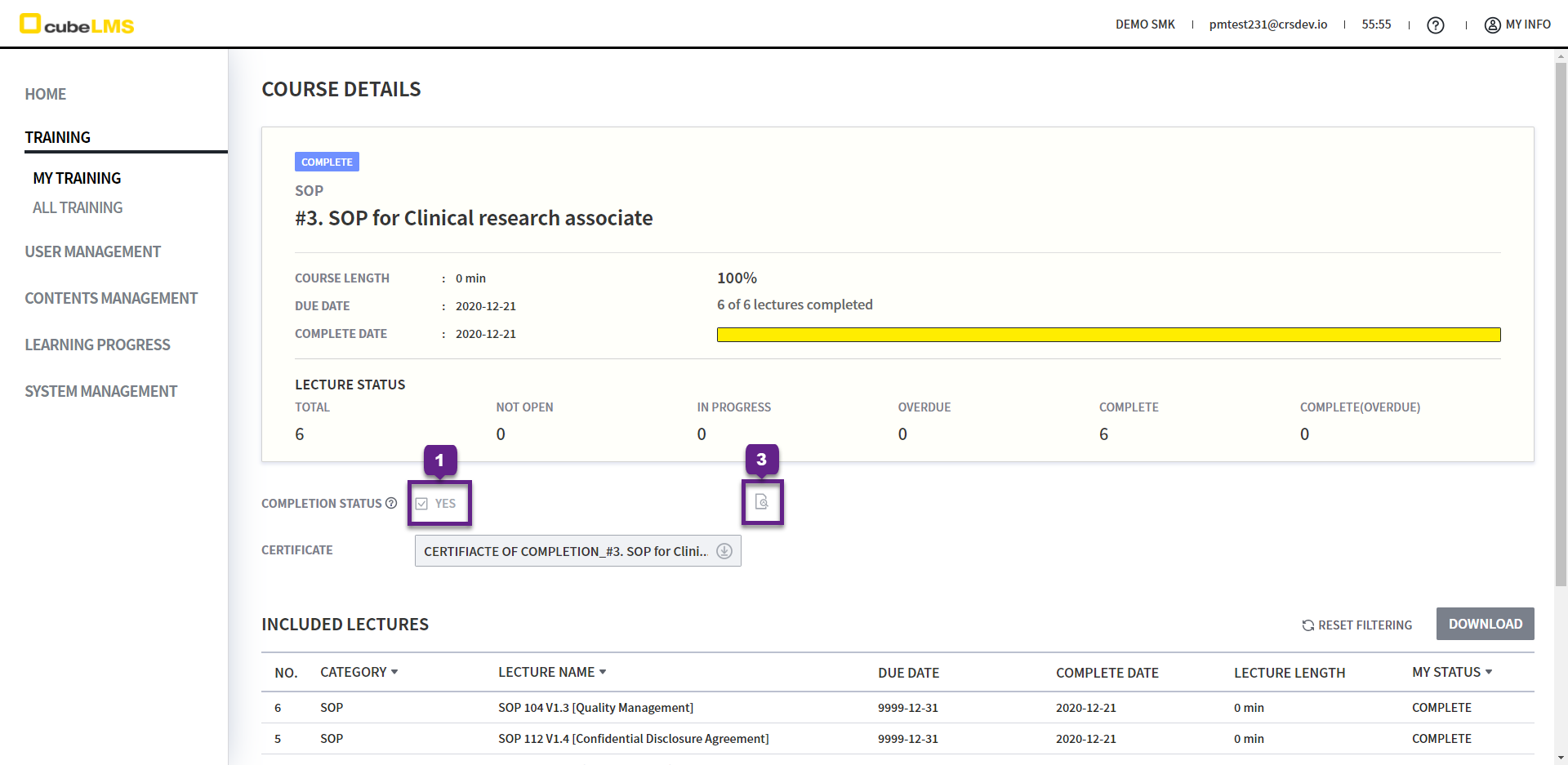Open USER MANAGEMENT in the sidebar
The height and width of the screenshot is (765, 1568).
tap(92, 251)
